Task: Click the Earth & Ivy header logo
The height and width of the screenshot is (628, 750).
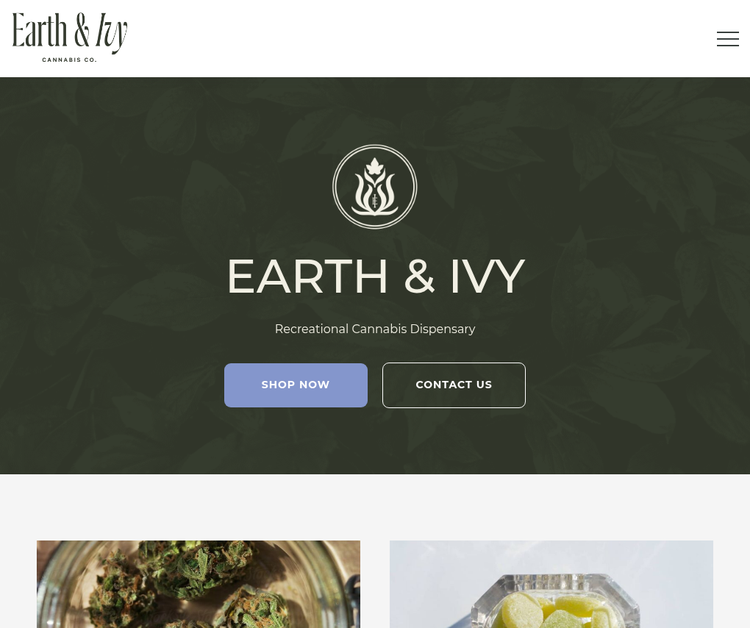Action: [x=70, y=37]
